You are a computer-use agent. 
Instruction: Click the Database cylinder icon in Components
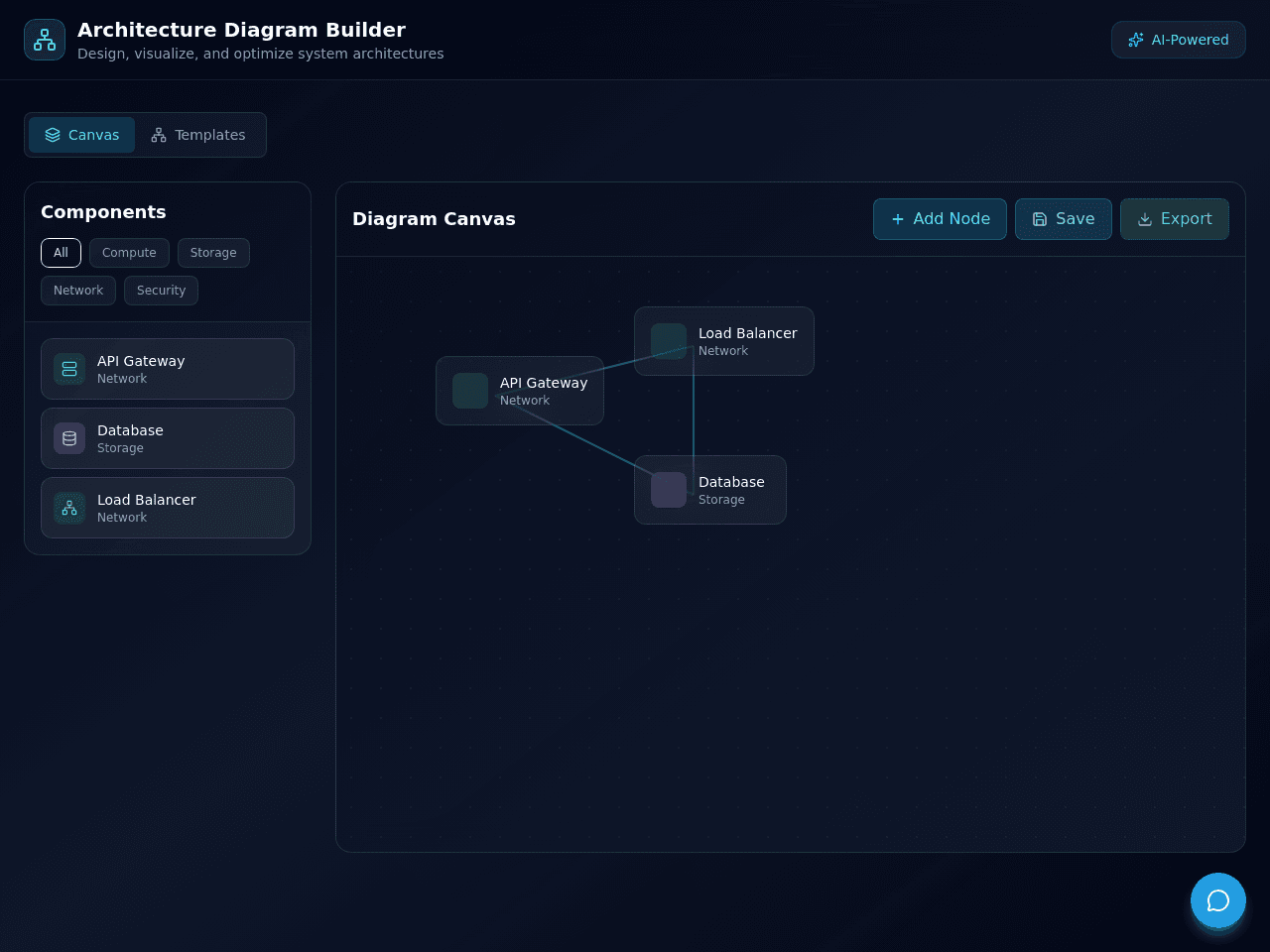[x=69, y=438]
